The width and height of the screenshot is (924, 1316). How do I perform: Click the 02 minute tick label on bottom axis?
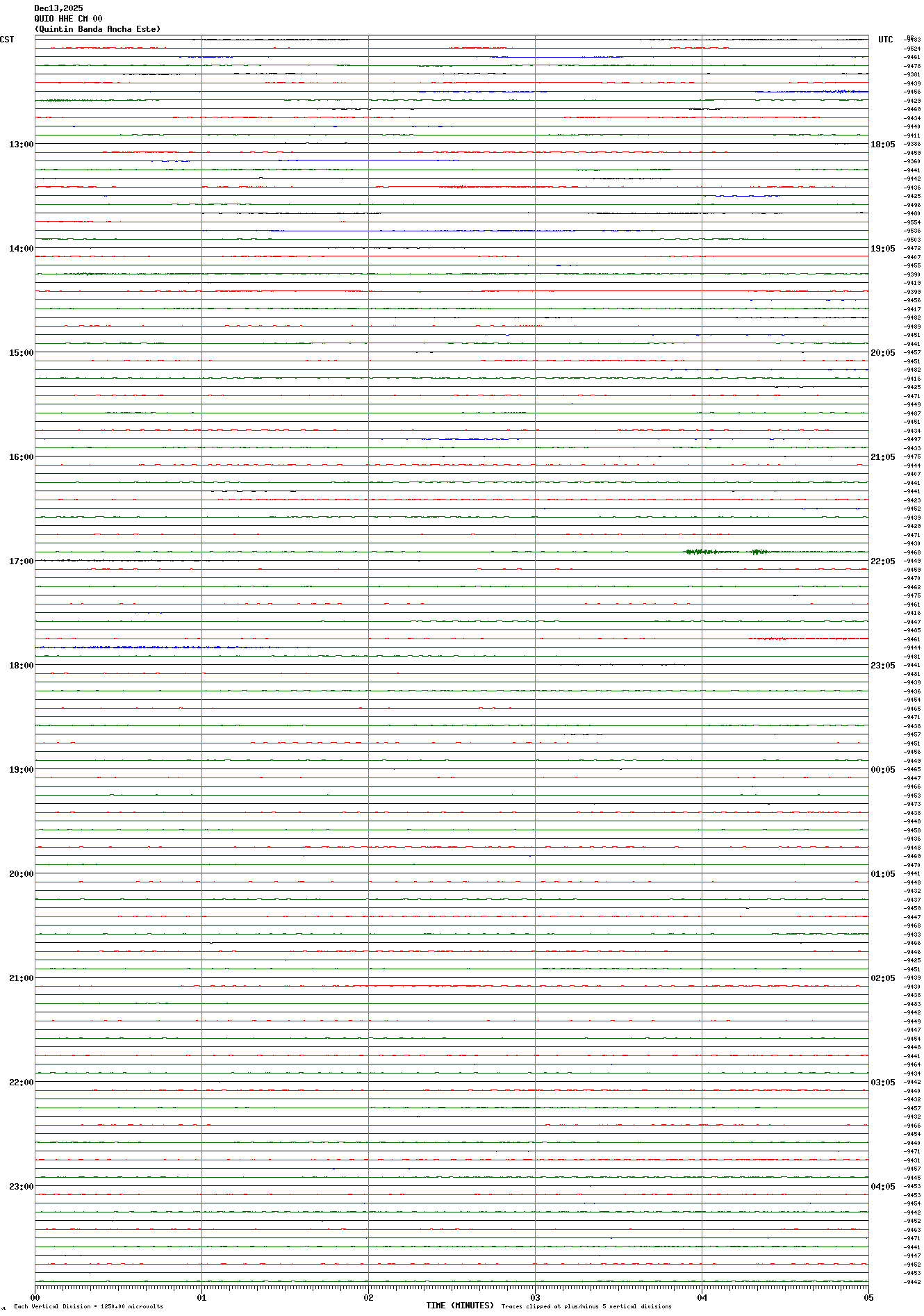click(x=368, y=1297)
